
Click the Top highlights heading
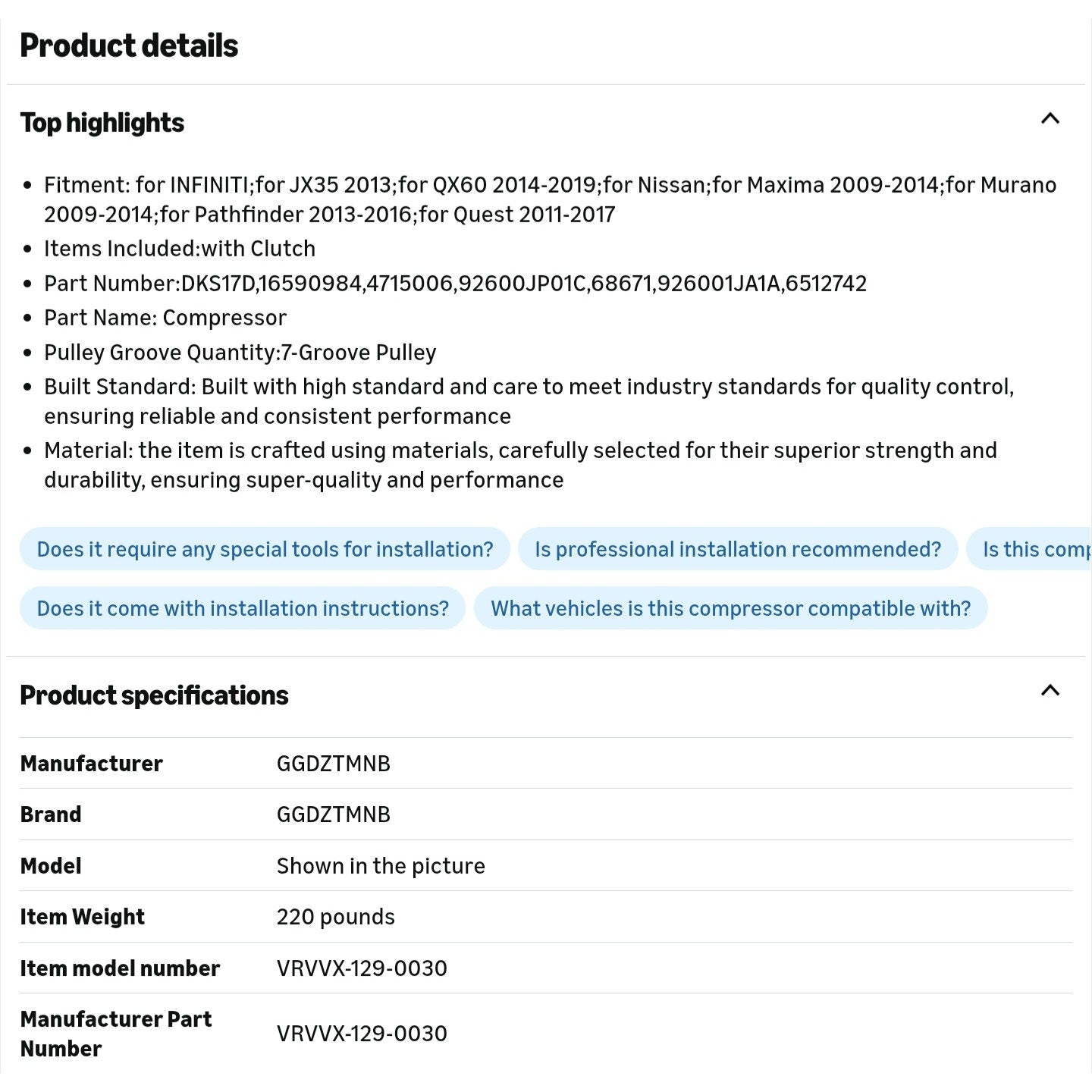[x=102, y=123]
